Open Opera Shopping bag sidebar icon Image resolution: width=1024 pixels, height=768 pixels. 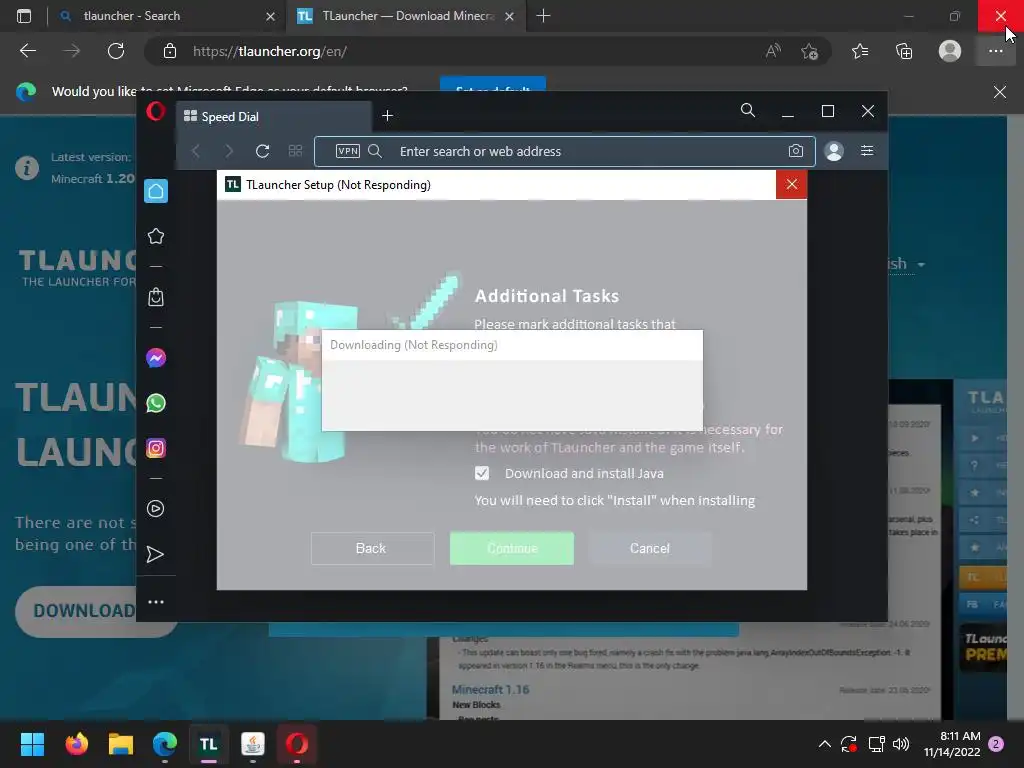155,297
